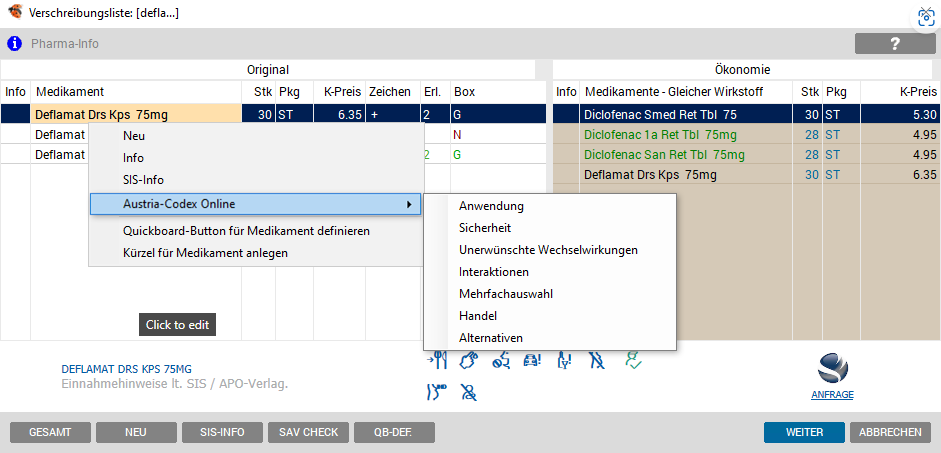Click the green person-with-checkmark icon
The height and width of the screenshot is (453, 941).
633,359
